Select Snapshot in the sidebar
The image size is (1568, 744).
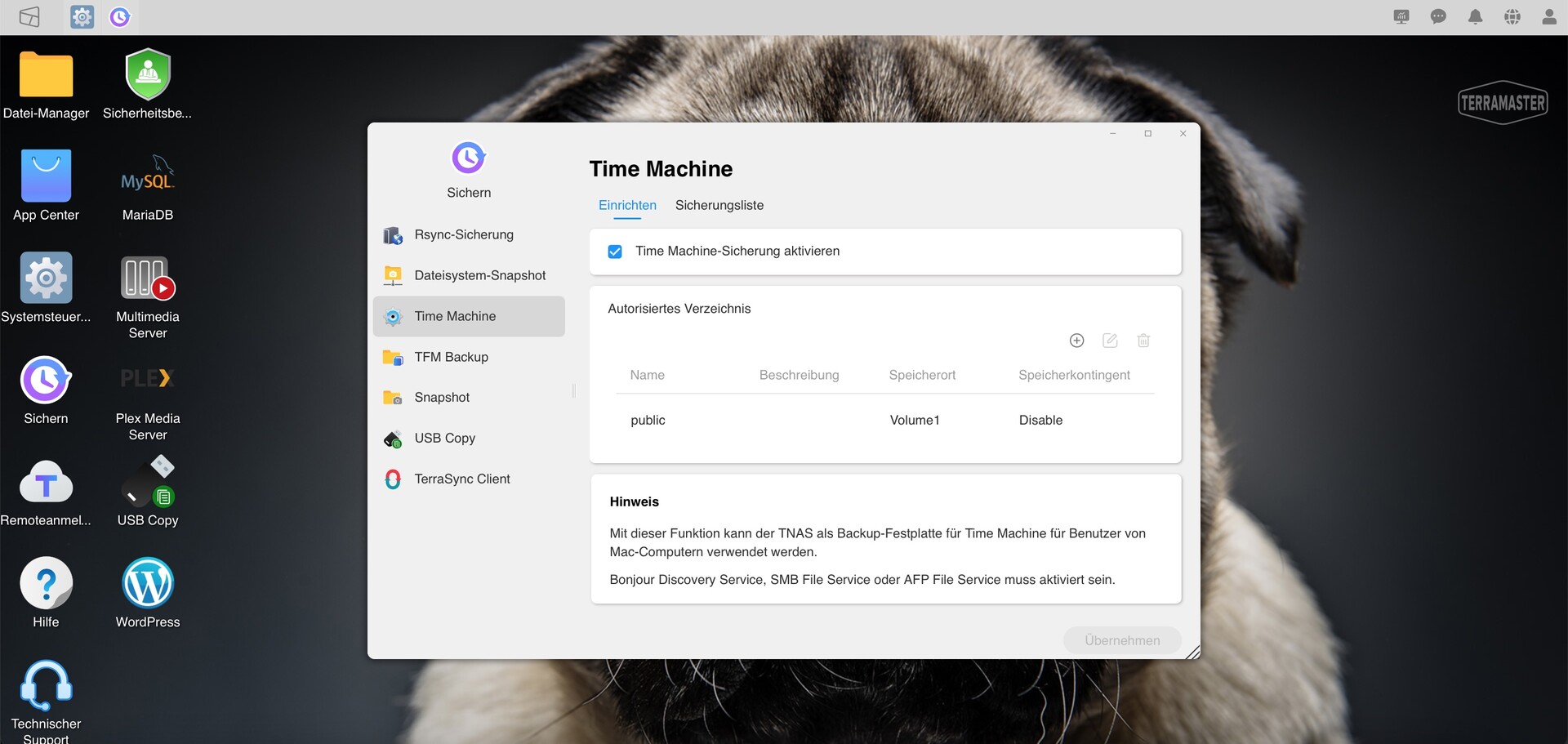click(469, 398)
